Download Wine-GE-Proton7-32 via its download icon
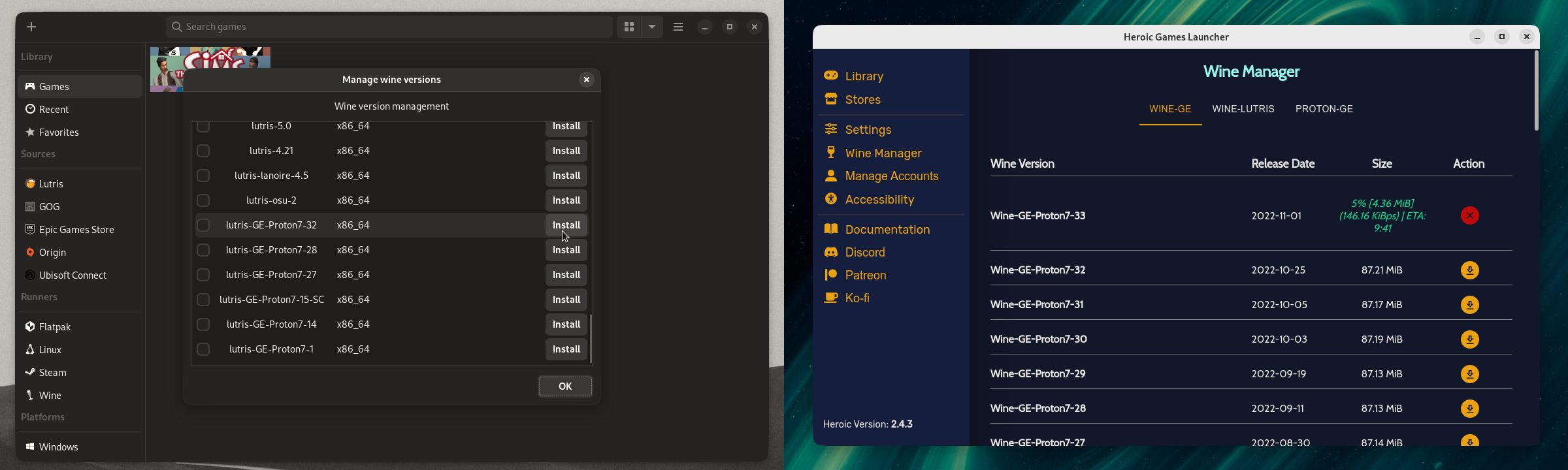This screenshot has width=1568, height=470. tap(1469, 270)
